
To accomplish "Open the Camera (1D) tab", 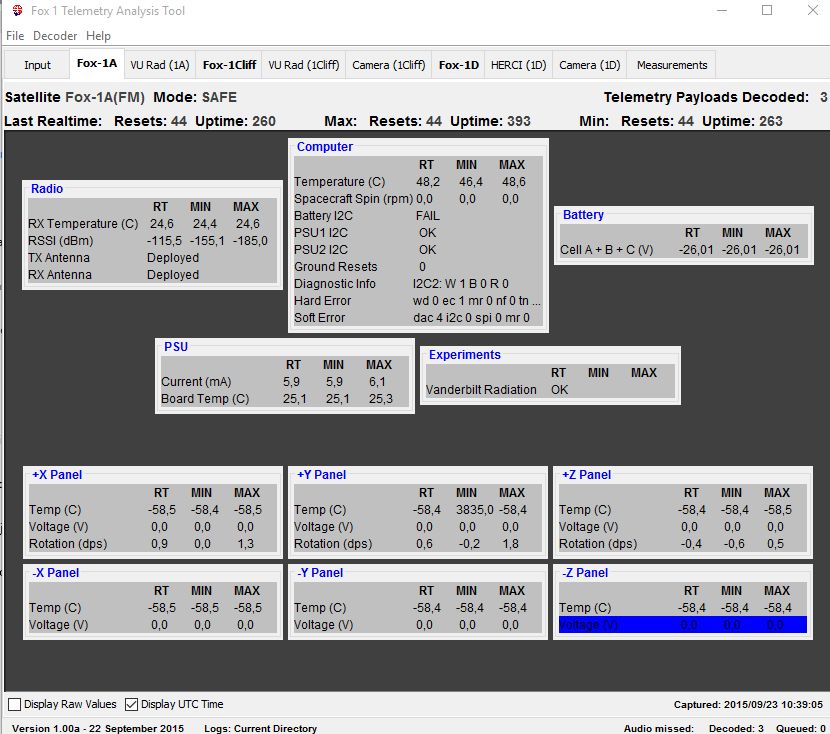I will click(589, 64).
